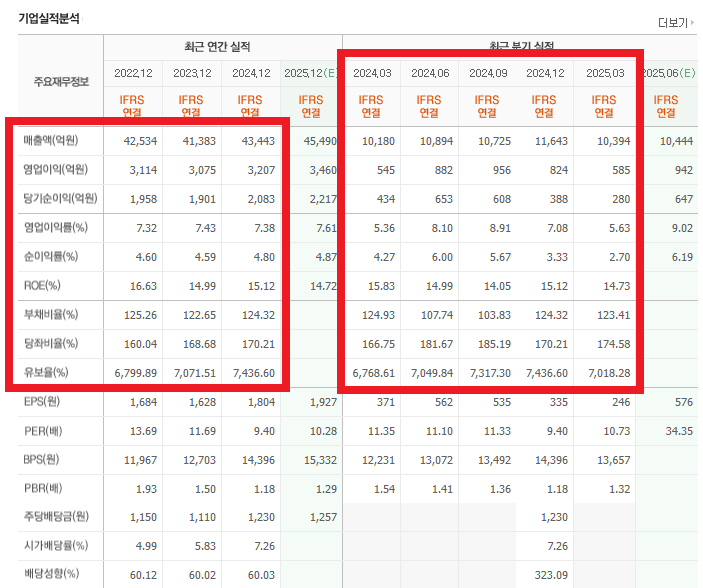Select the 2024.09 quarterly column header

(x=488, y=73)
